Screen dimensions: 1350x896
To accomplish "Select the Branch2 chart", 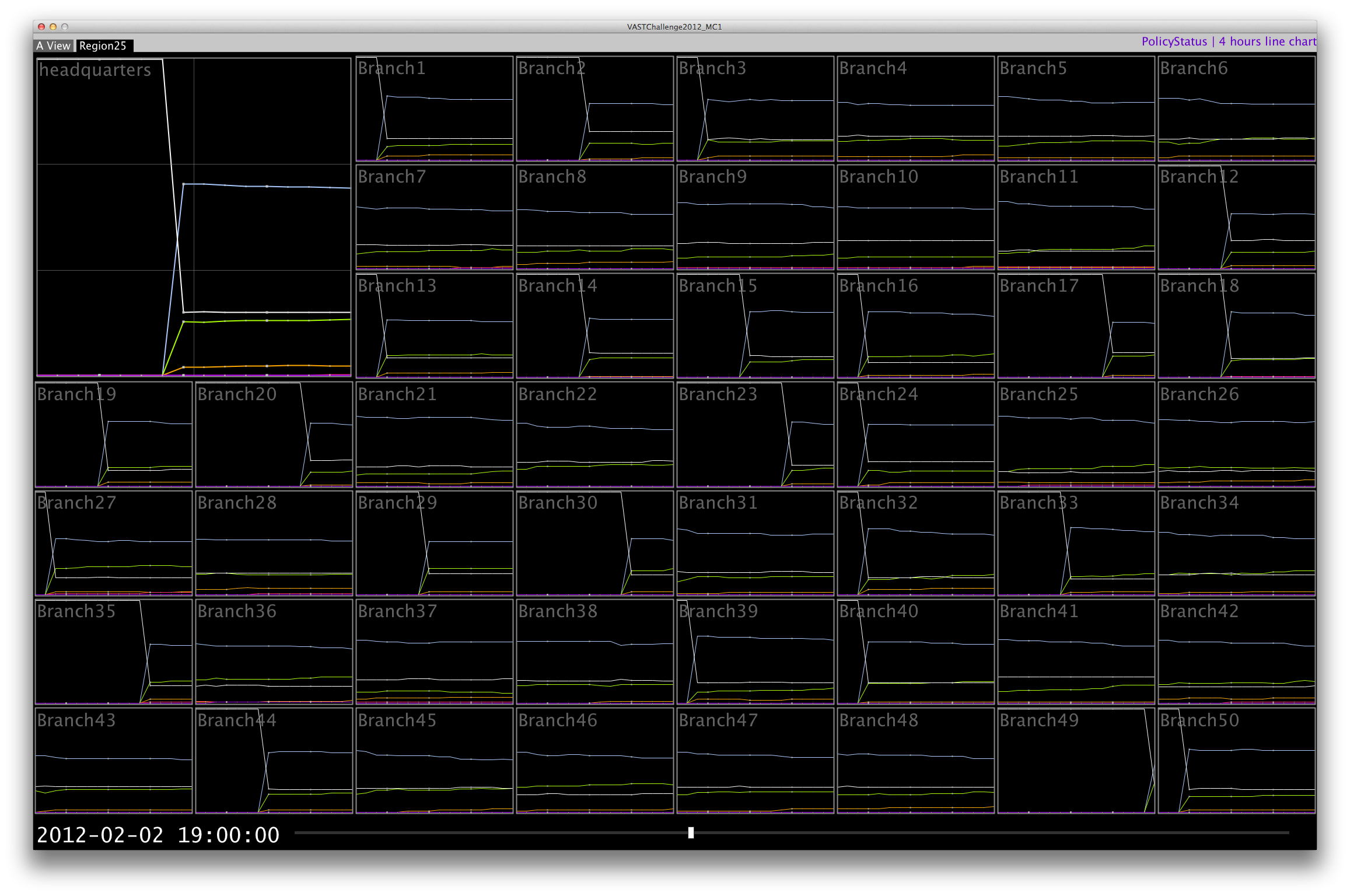I will 595,108.
